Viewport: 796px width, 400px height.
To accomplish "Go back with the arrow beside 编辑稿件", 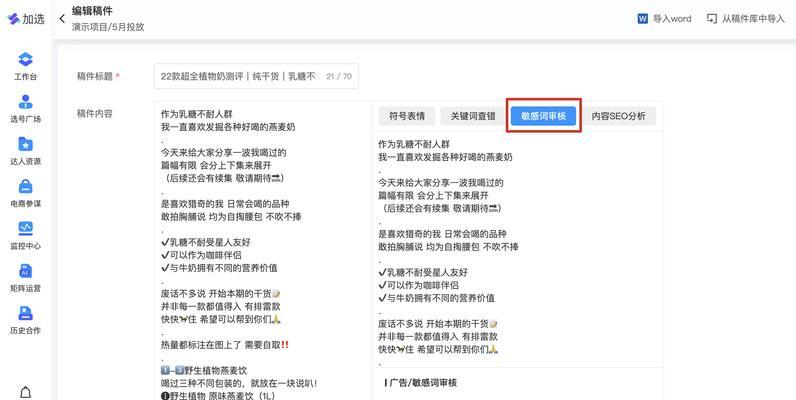I will [x=62, y=19].
